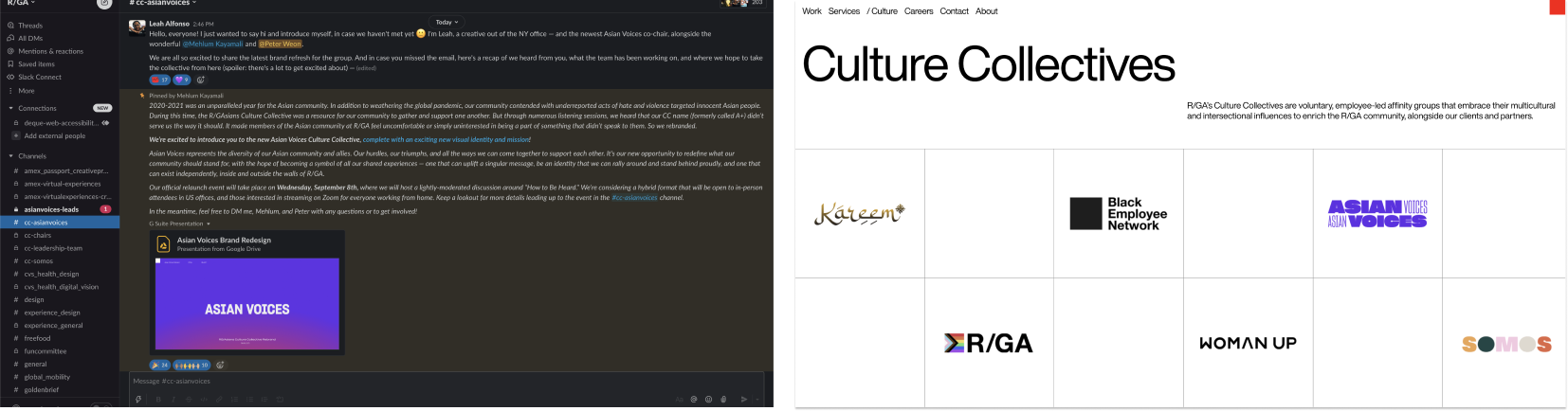
Task: Click the party popper reaction with 24
Action: [160, 365]
